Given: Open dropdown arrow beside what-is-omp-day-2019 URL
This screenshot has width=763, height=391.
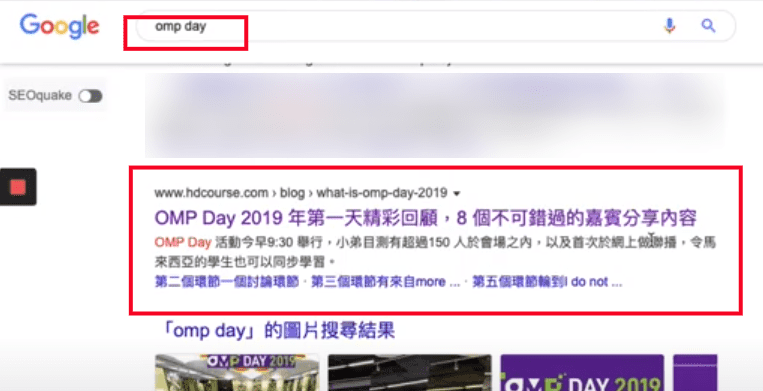Looking at the screenshot, I should click(456, 194).
